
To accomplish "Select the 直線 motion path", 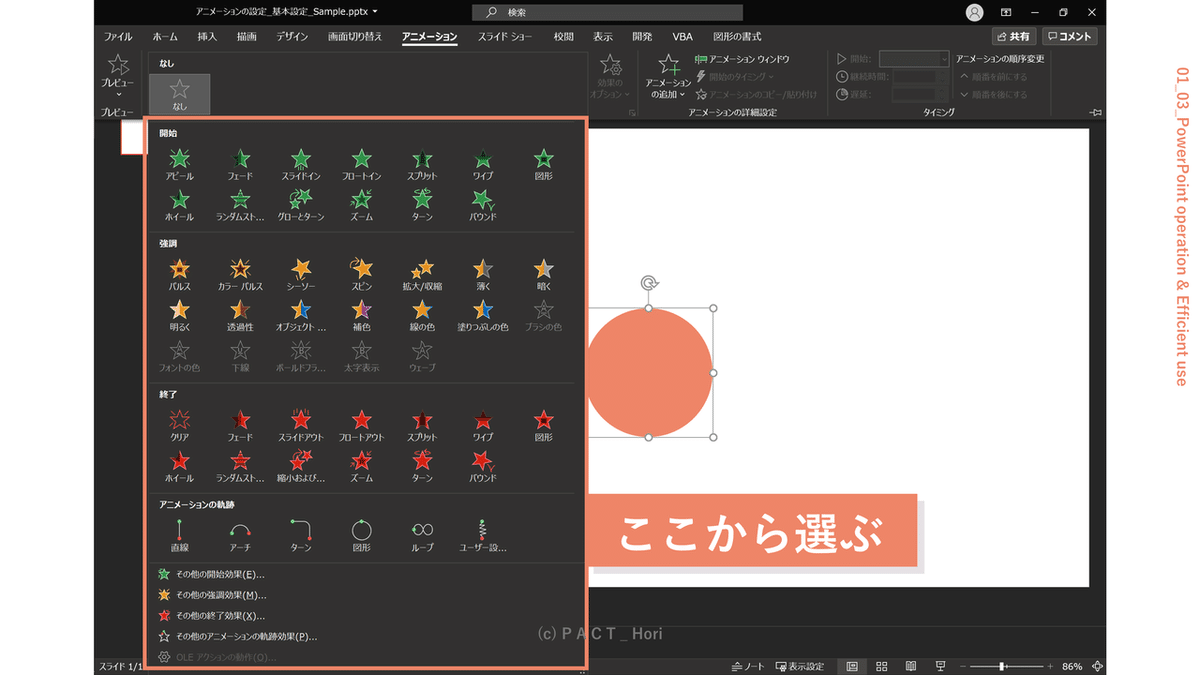I will [180, 536].
